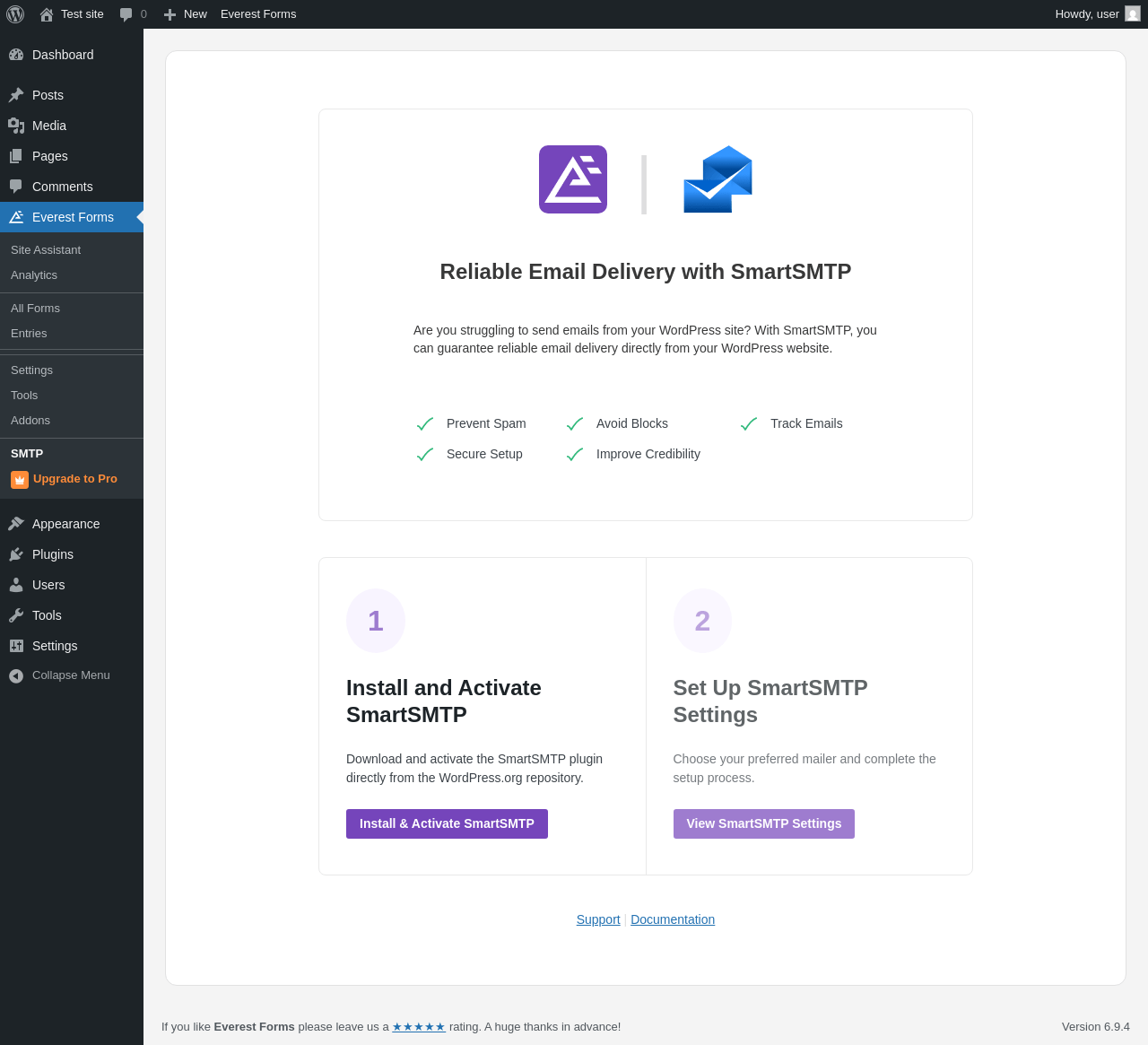Screen dimensions: 1148x1045
Task: Click the blue SmartSMTP envelope logo
Action: pos(717,179)
